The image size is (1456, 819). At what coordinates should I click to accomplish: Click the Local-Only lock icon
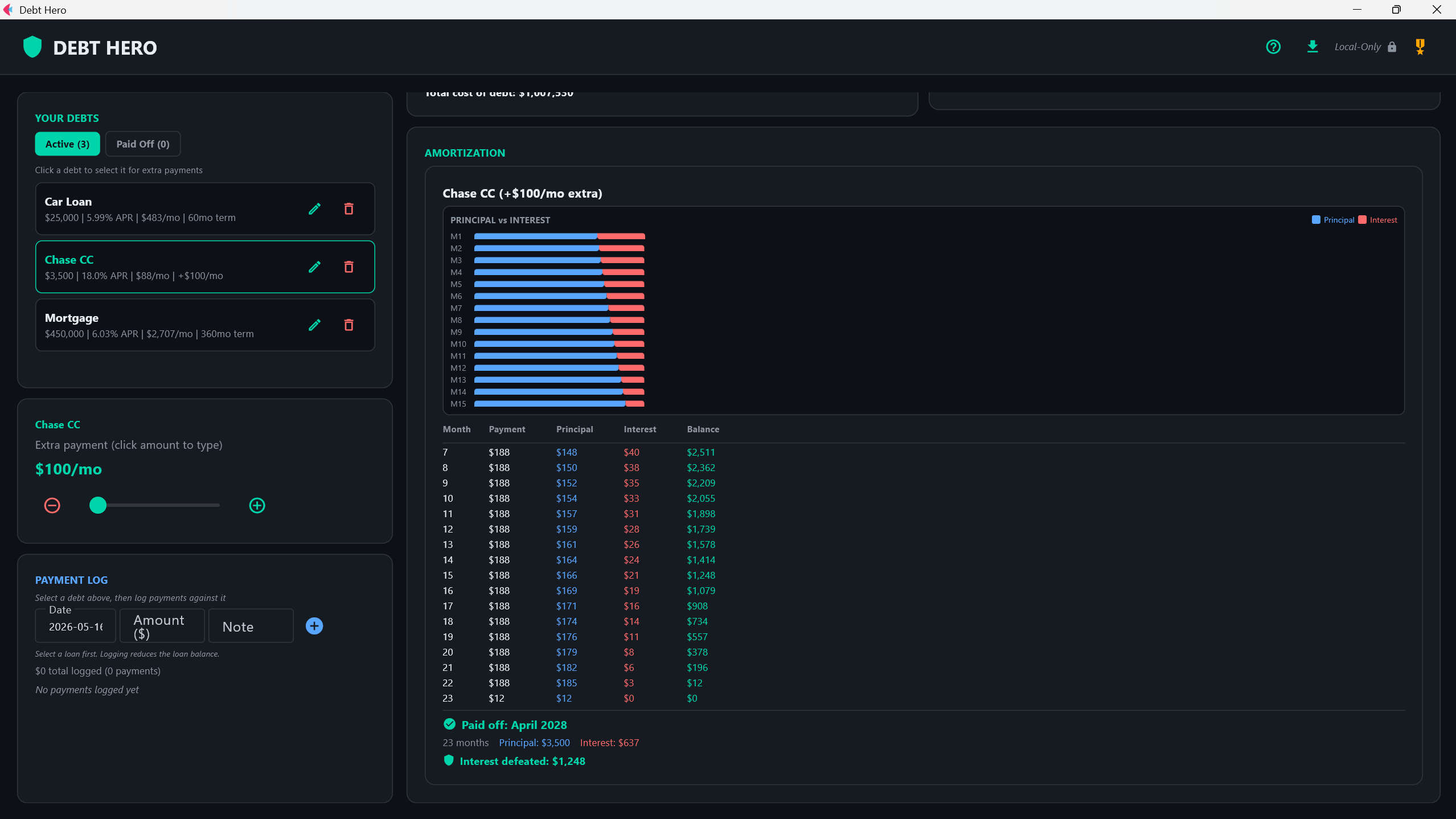coord(1392,47)
